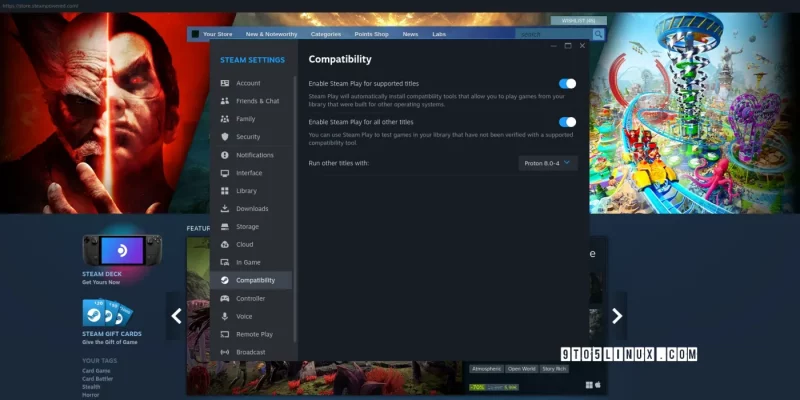
Task: Click the Story Rich tag button
Action: 554,369
